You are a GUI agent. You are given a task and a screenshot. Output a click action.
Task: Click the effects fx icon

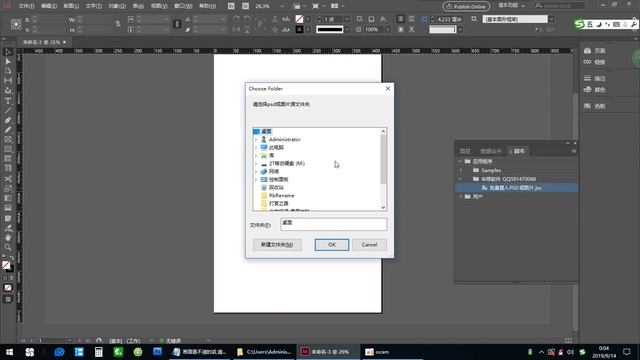[x=383, y=19]
